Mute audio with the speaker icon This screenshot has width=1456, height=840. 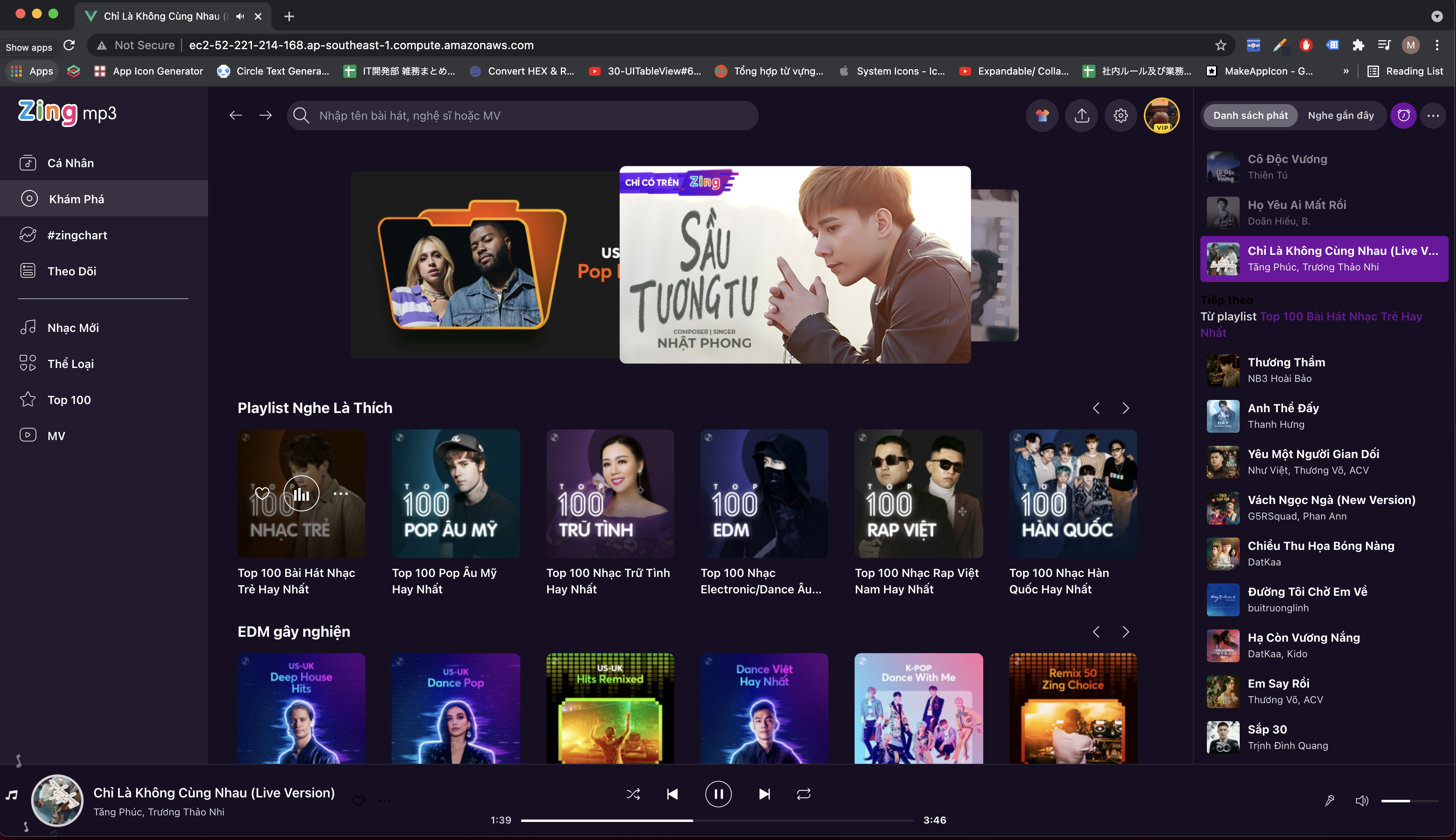tap(1361, 800)
